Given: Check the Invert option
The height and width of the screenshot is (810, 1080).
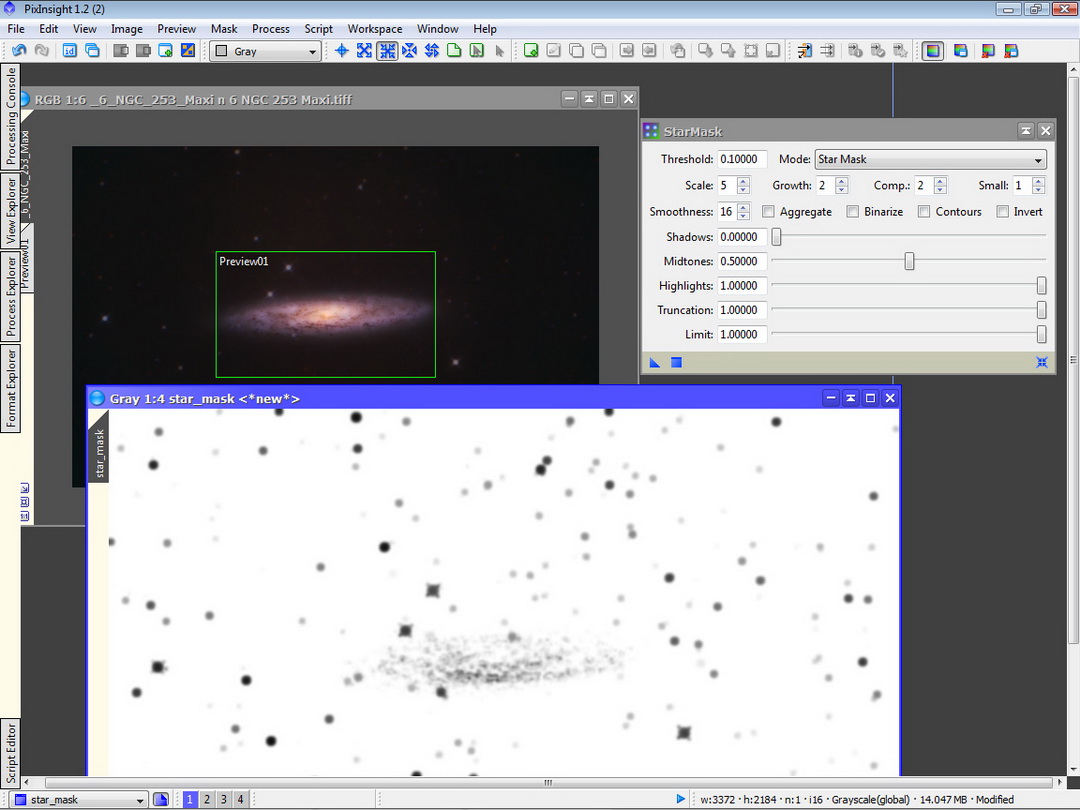Looking at the screenshot, I should coord(1003,212).
